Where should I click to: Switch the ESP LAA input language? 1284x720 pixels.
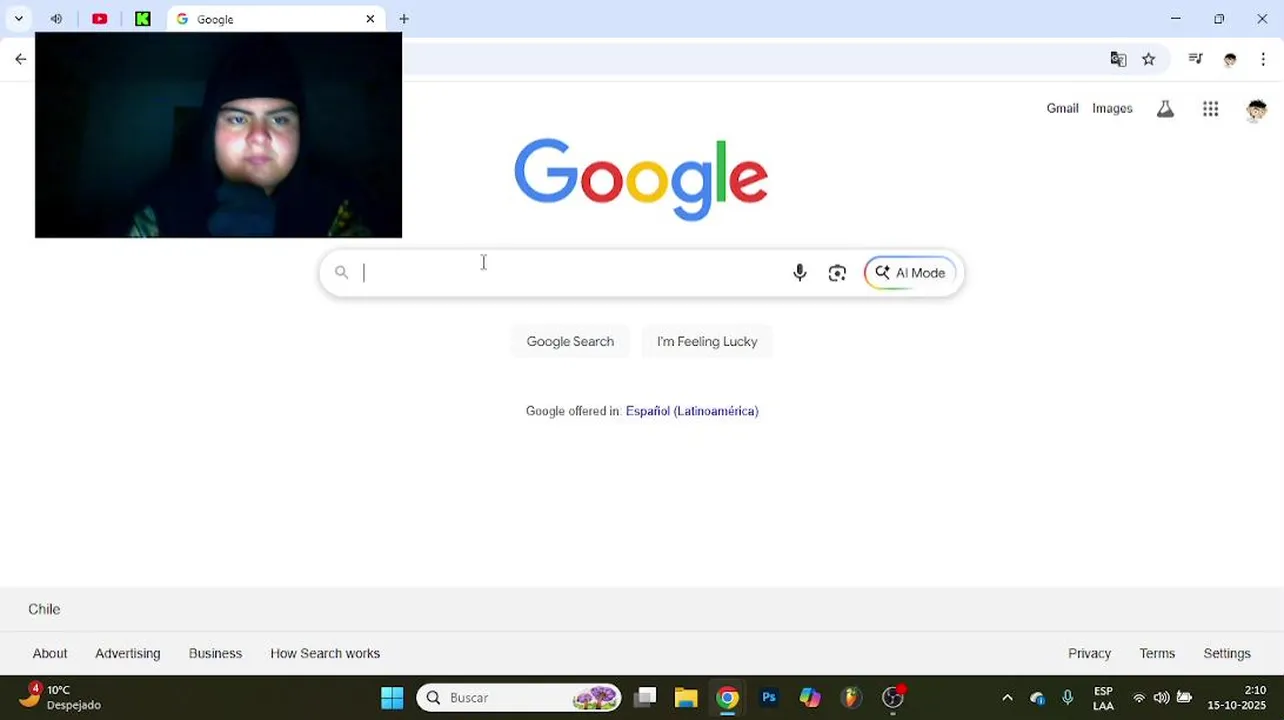tap(1103, 698)
